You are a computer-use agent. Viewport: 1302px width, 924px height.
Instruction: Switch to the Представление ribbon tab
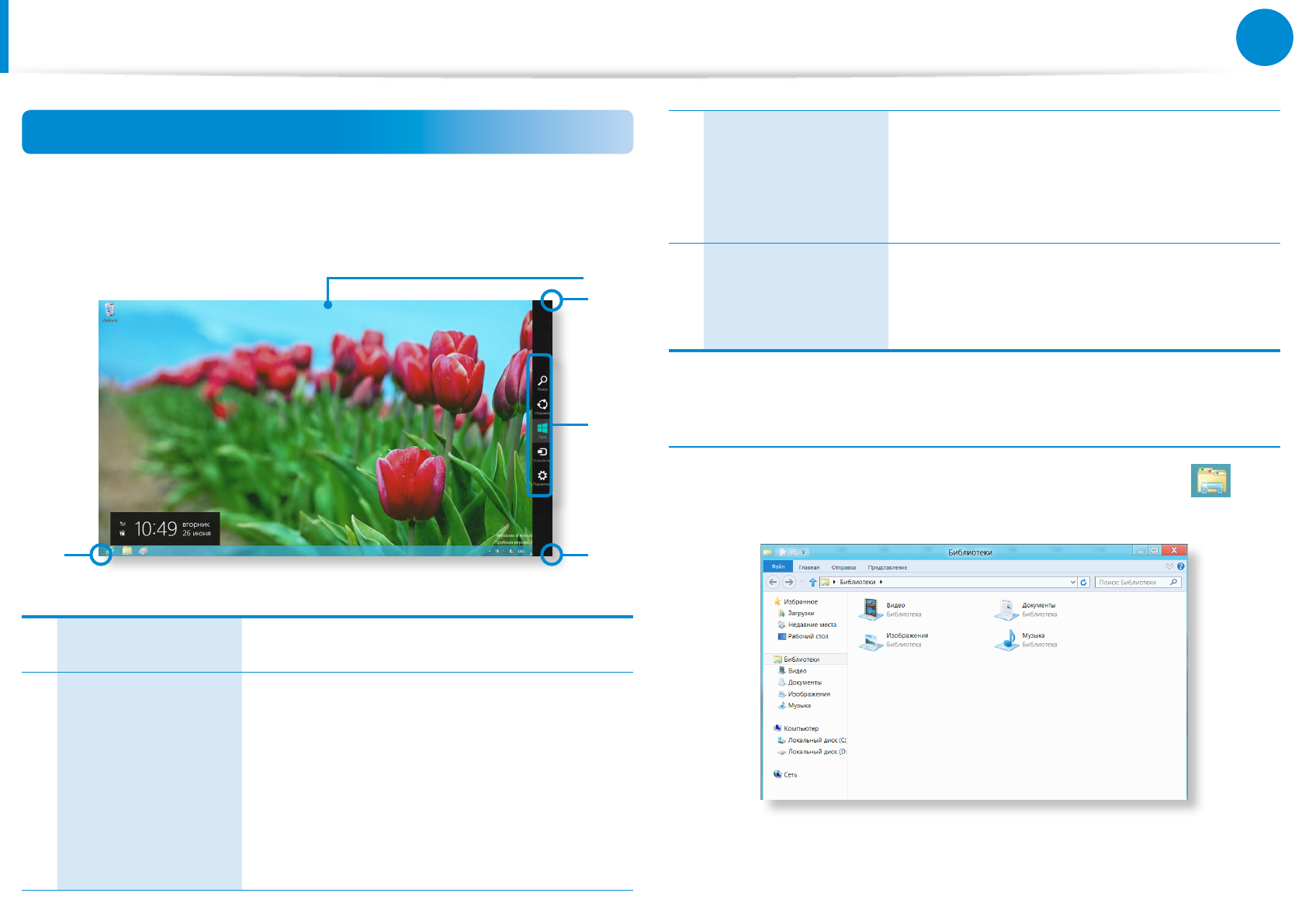(887, 567)
